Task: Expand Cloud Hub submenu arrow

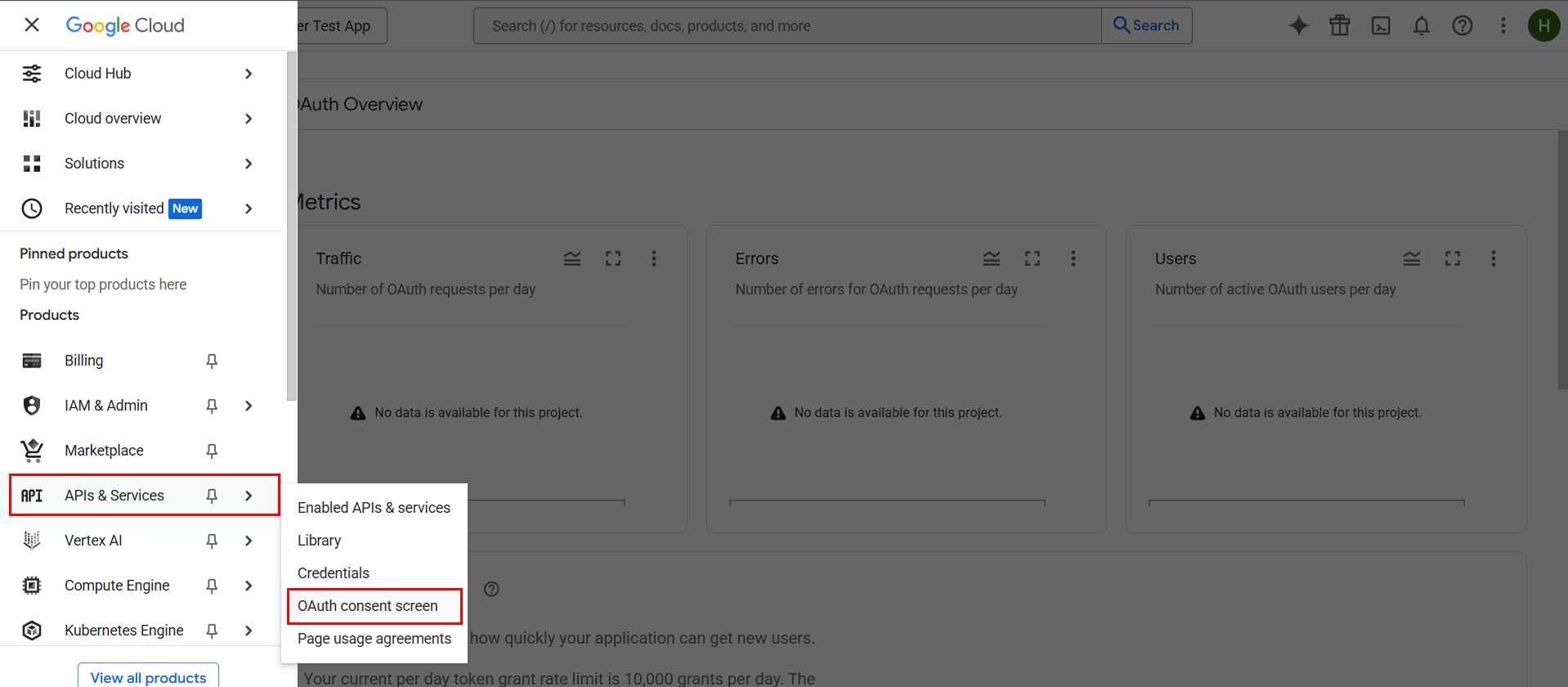Action: pos(249,74)
